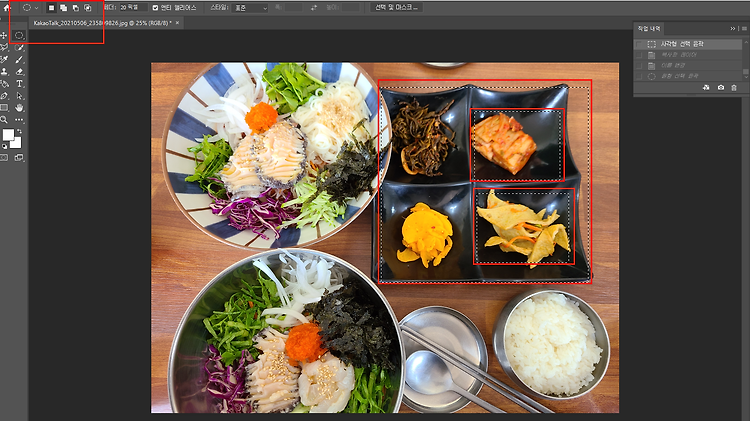Select history state 사각형 선택 윤곽
Image resolution: width=750 pixels, height=421 pixels.
(688, 44)
